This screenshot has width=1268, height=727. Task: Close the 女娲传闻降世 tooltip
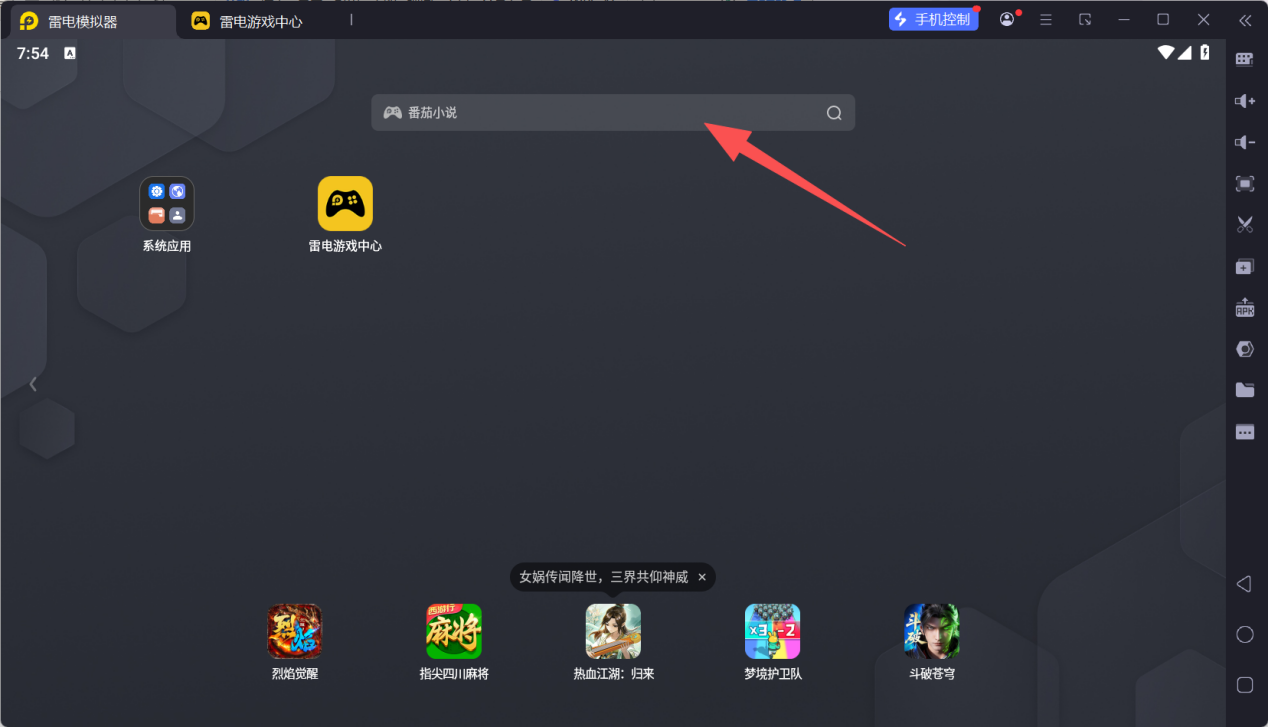point(702,577)
